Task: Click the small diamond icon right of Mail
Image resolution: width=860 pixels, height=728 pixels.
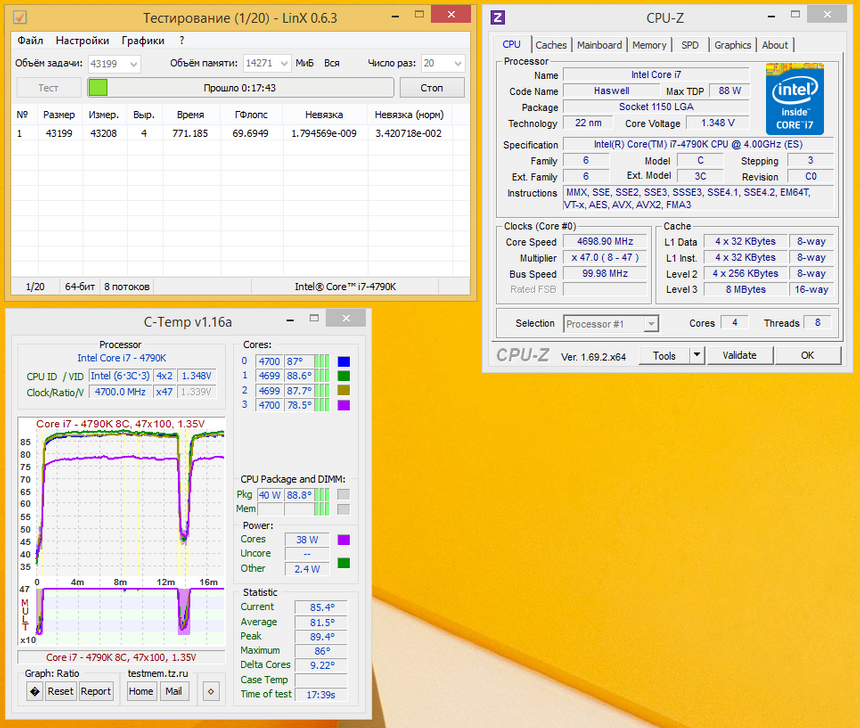Action: pyautogui.click(x=209, y=691)
